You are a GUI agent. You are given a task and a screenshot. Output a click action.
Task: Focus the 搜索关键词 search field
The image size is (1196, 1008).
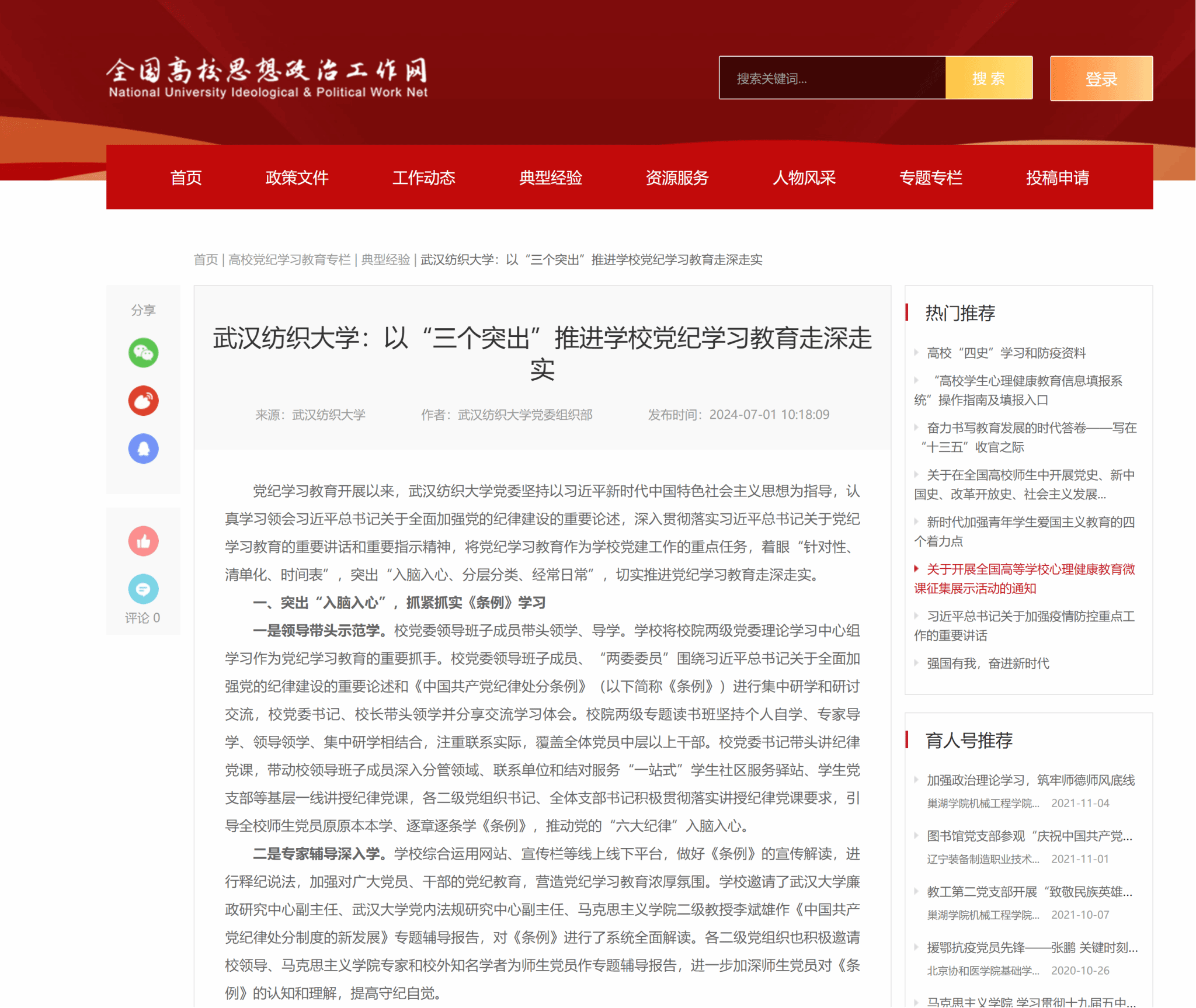click(x=832, y=78)
